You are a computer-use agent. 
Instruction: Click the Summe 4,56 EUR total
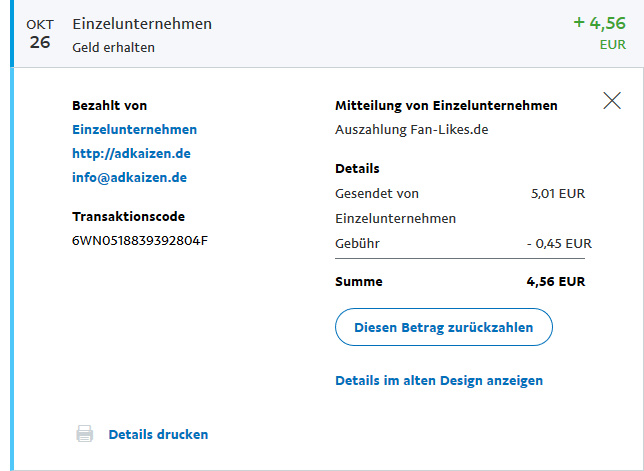point(556,282)
